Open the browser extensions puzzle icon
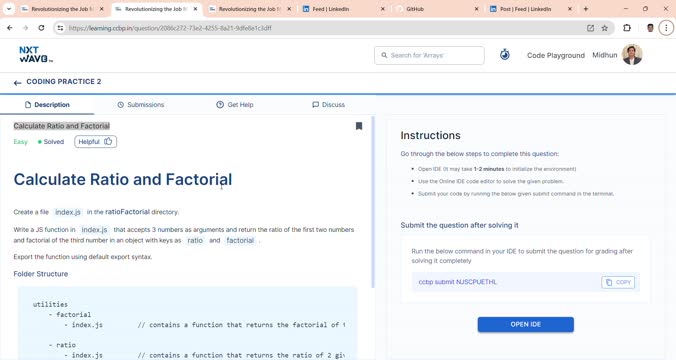Screen dimensions: 676x360 627,28
